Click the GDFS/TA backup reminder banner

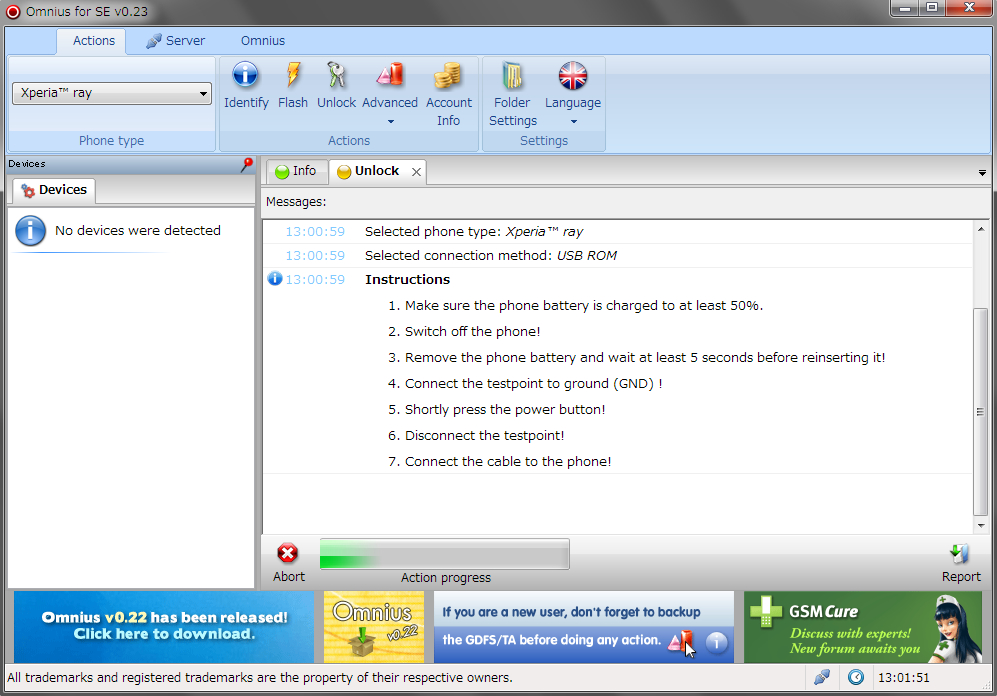tap(584, 627)
